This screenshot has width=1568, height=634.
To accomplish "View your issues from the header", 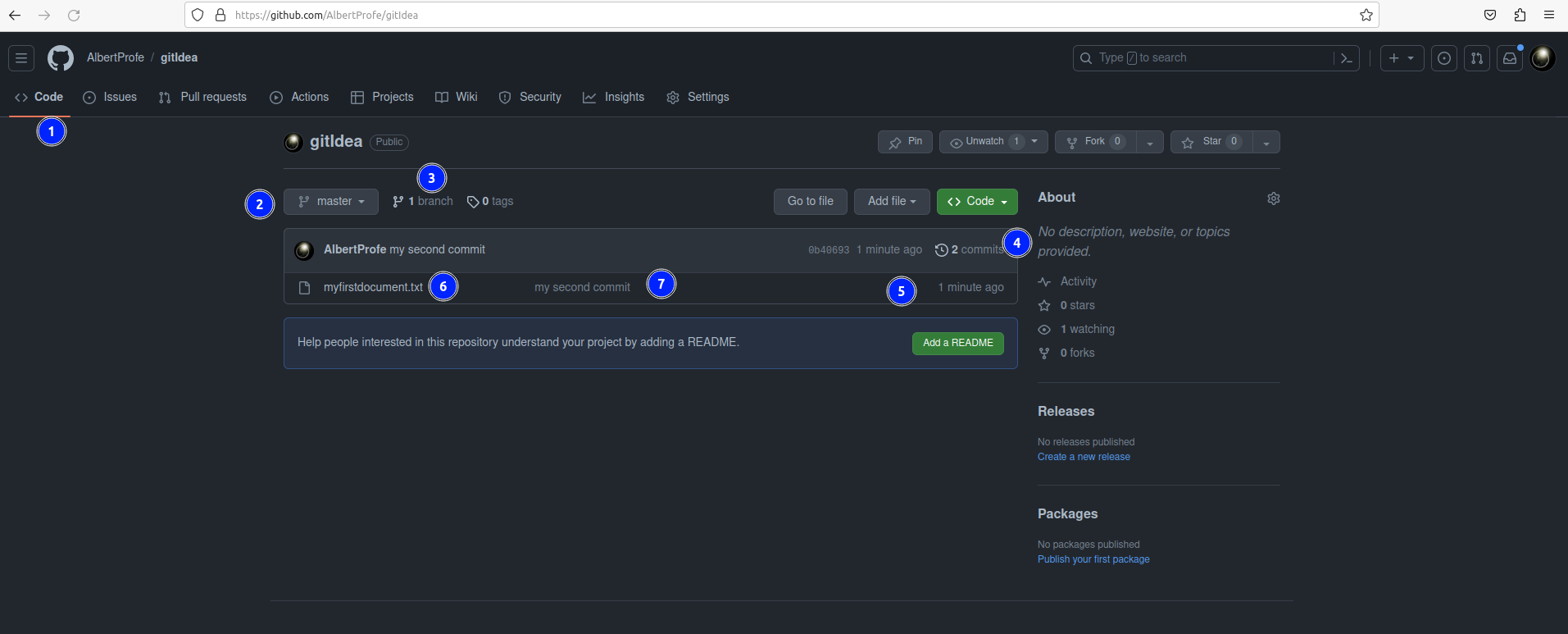I will (x=1444, y=58).
